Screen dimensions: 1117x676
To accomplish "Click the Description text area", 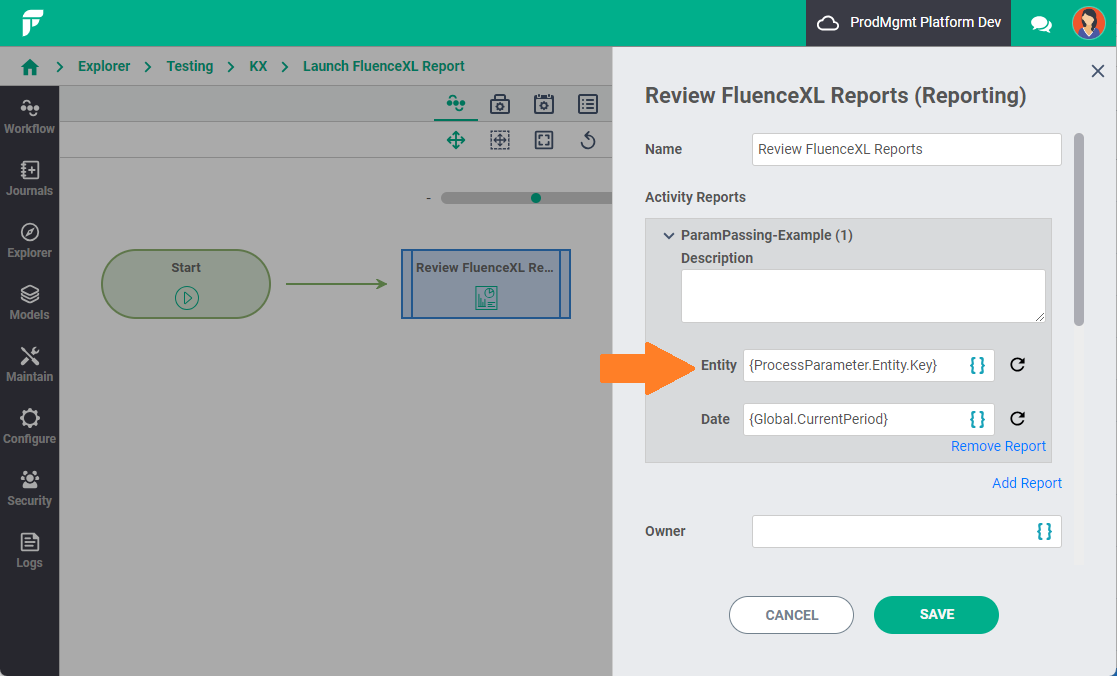I will pos(863,296).
